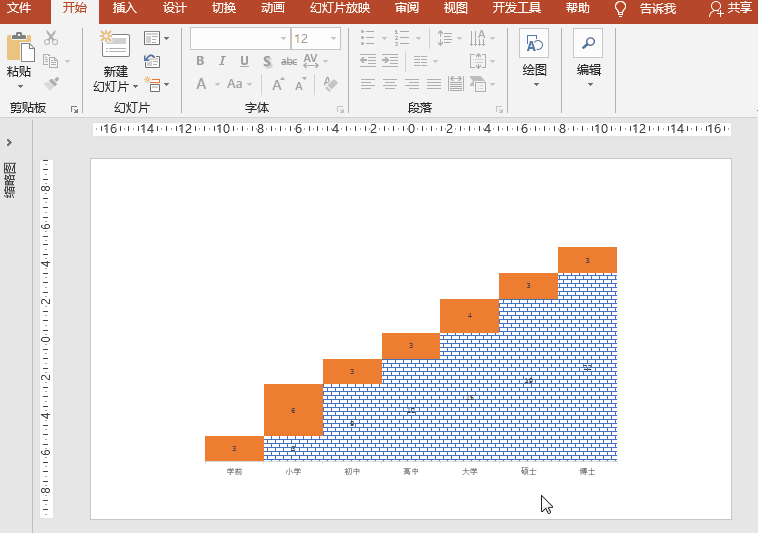Toggle Align Left paragraph alignment
The width and height of the screenshot is (758, 533).
point(367,85)
